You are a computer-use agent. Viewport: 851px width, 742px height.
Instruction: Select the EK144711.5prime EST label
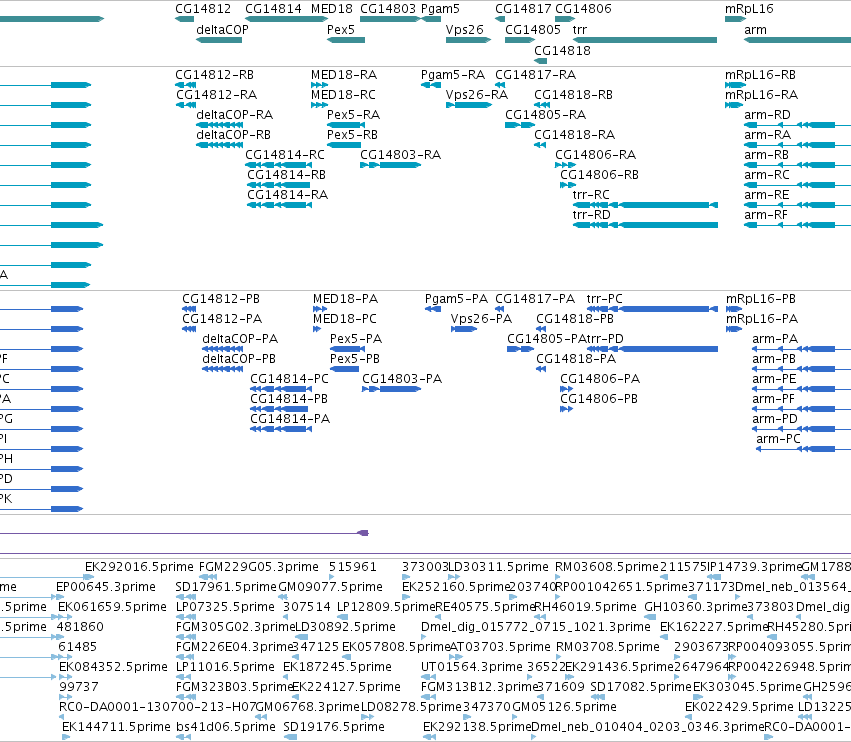pyautogui.click(x=116, y=727)
